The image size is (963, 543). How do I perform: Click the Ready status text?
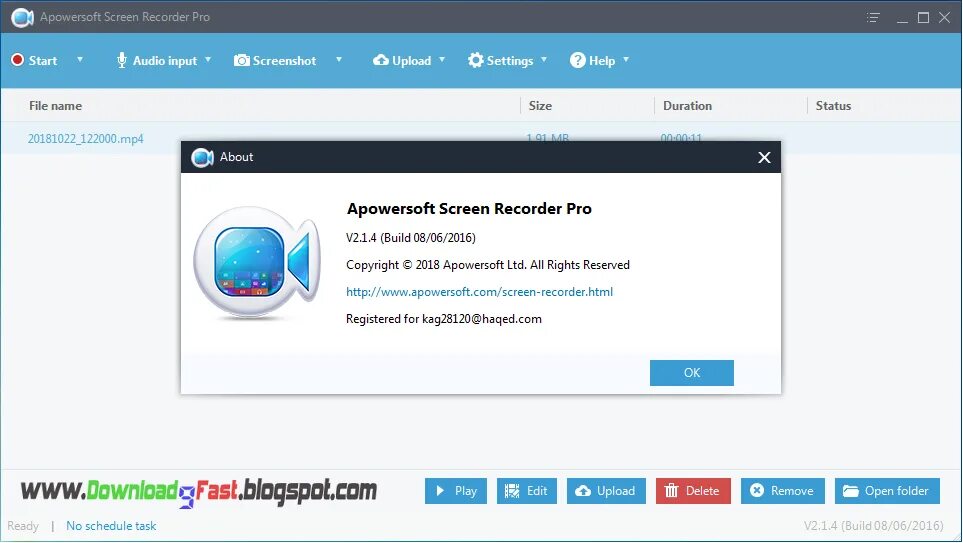point(23,526)
